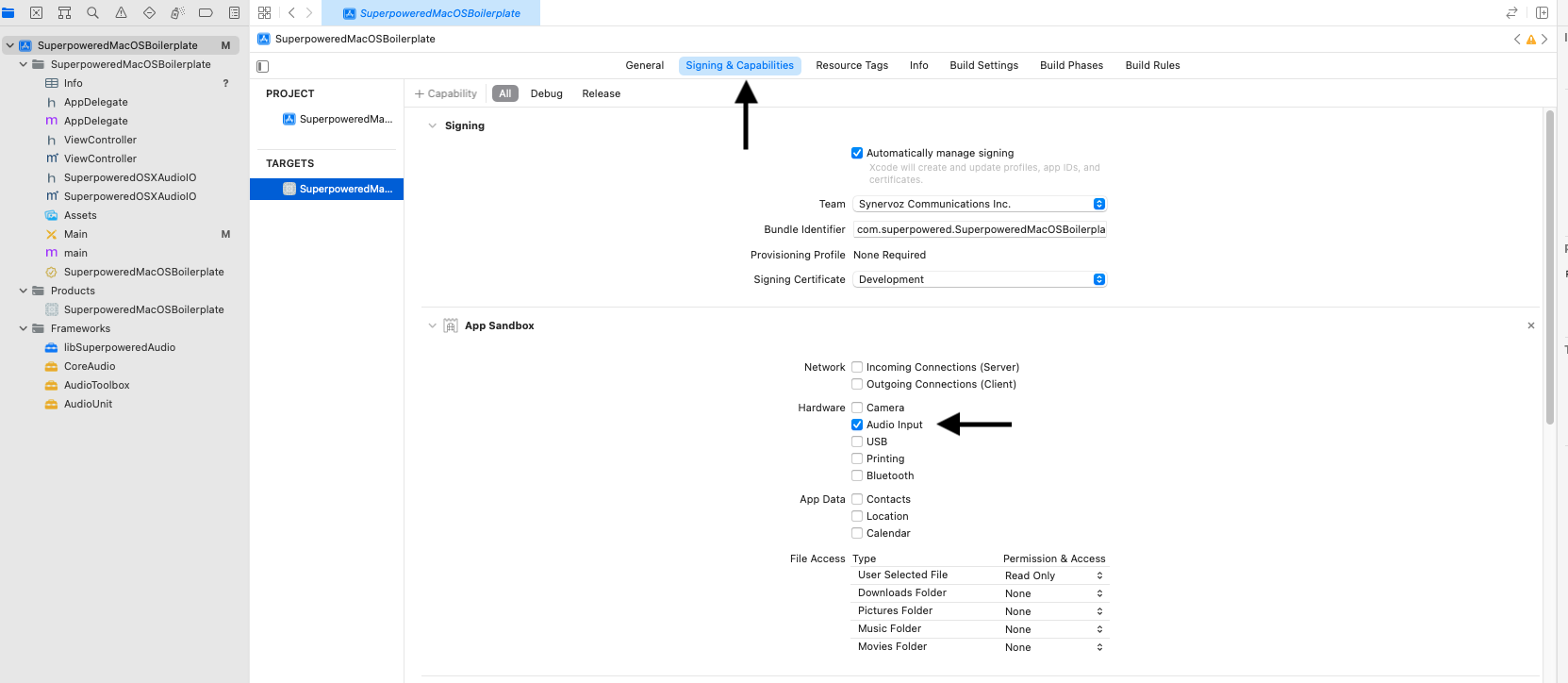Enable USB hardware access

tap(857, 441)
